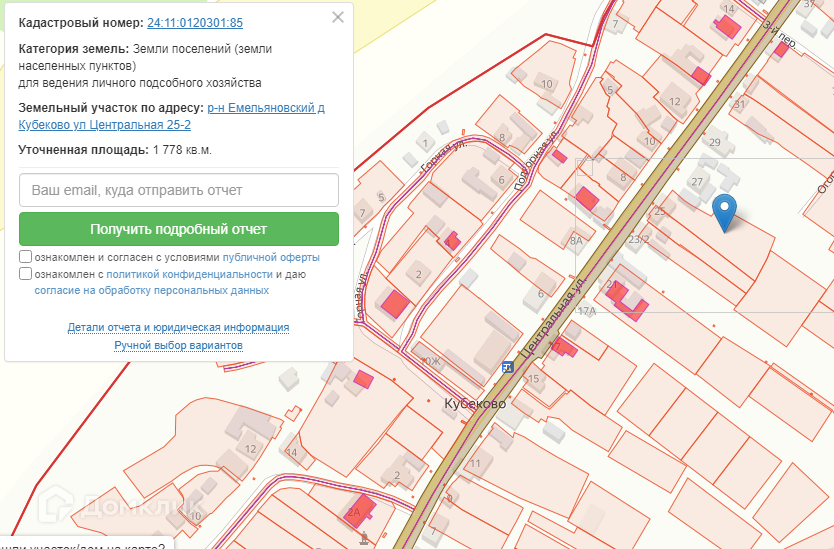The image size is (834, 549).
Task: Open публичной оферты link
Action: tap(271, 257)
